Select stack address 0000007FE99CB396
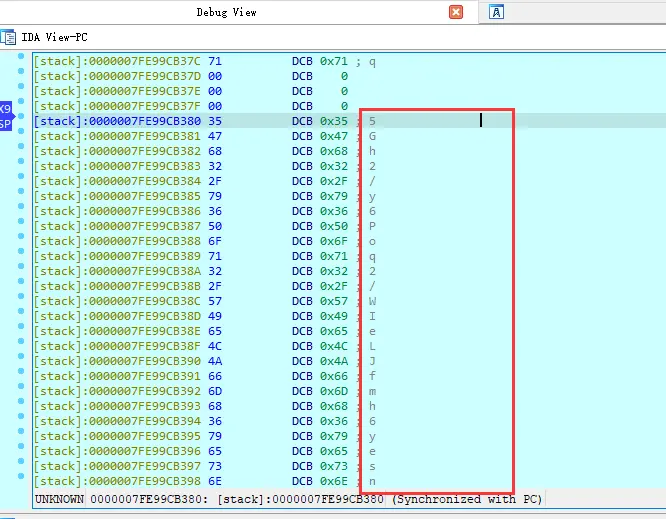 (x=117, y=451)
